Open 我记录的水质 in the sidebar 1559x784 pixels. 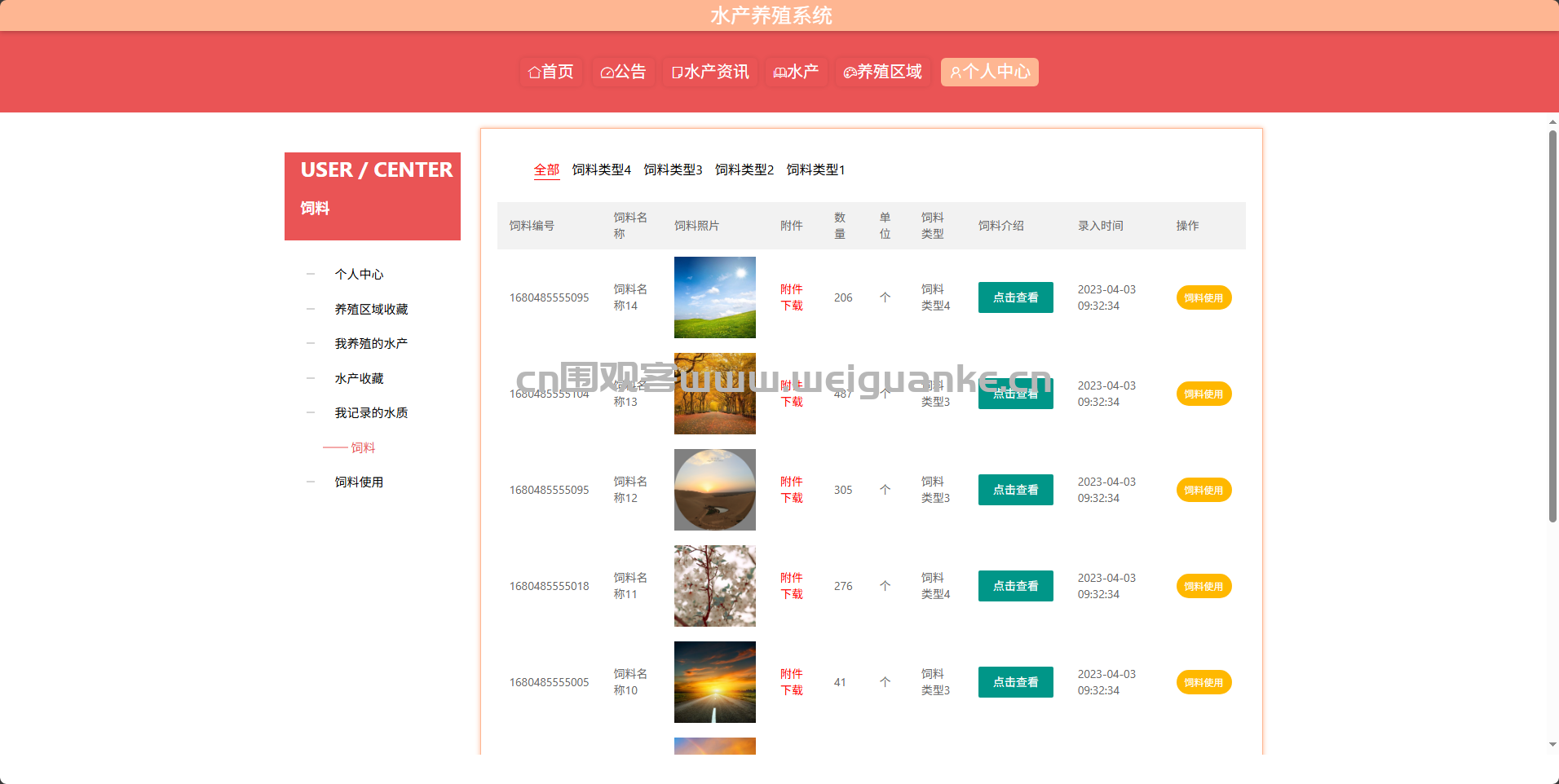(x=371, y=413)
